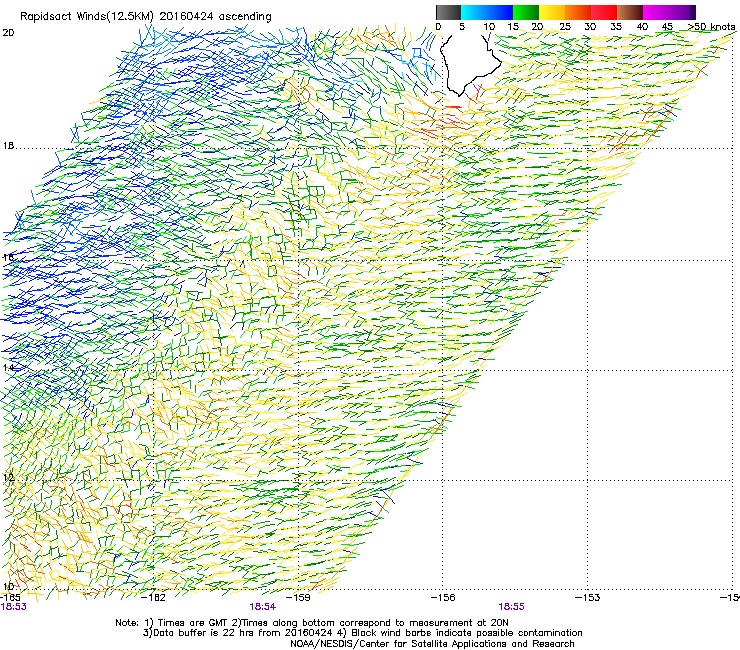The width and height of the screenshot is (740, 650).
Task: Click the purple time label '18:53'
Action: (x=14, y=607)
